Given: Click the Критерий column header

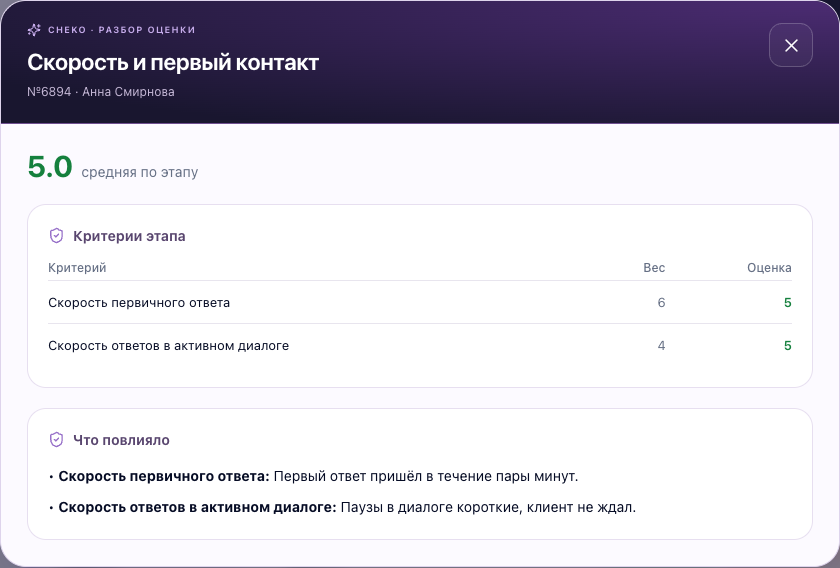Looking at the screenshot, I should pyautogui.click(x=77, y=267).
